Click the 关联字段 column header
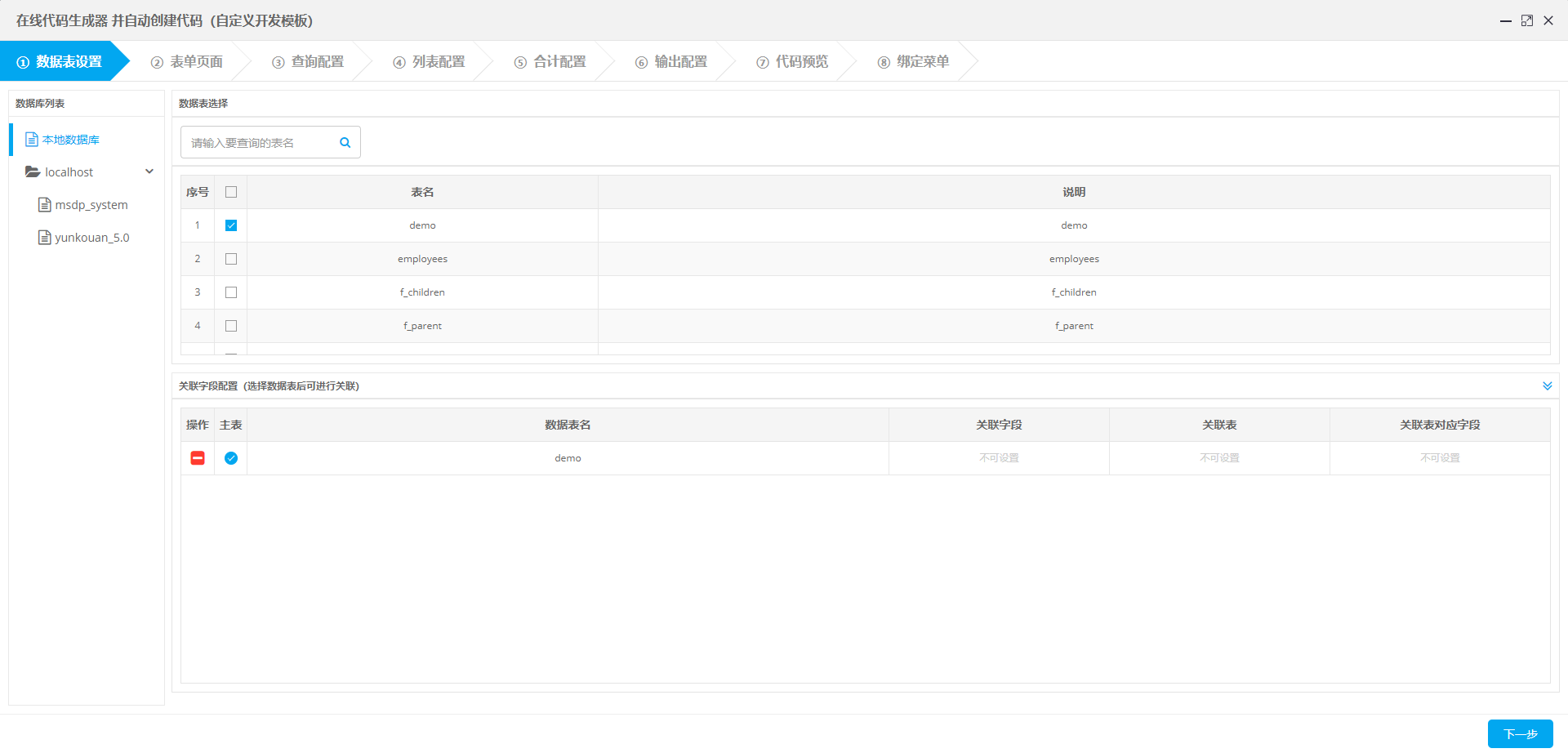 (x=999, y=425)
